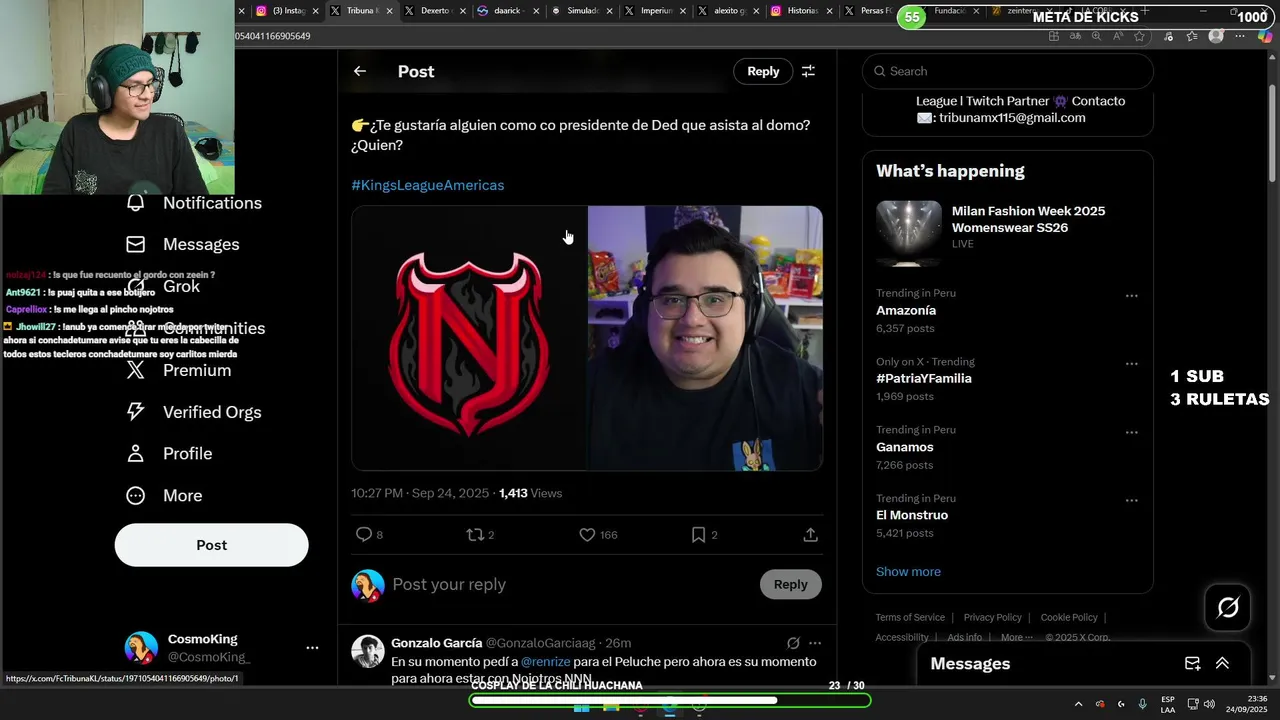Go back using the Post arrow

[360, 71]
